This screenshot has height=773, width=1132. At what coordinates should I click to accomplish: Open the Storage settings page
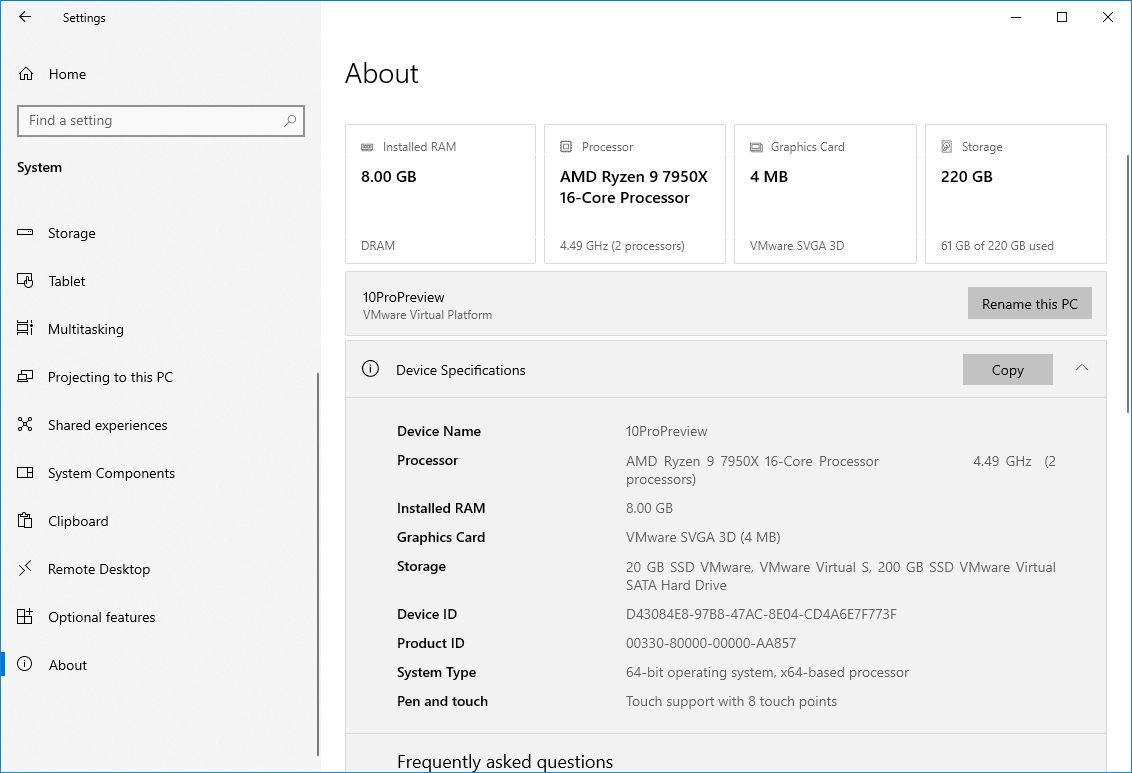[x=159, y=233]
